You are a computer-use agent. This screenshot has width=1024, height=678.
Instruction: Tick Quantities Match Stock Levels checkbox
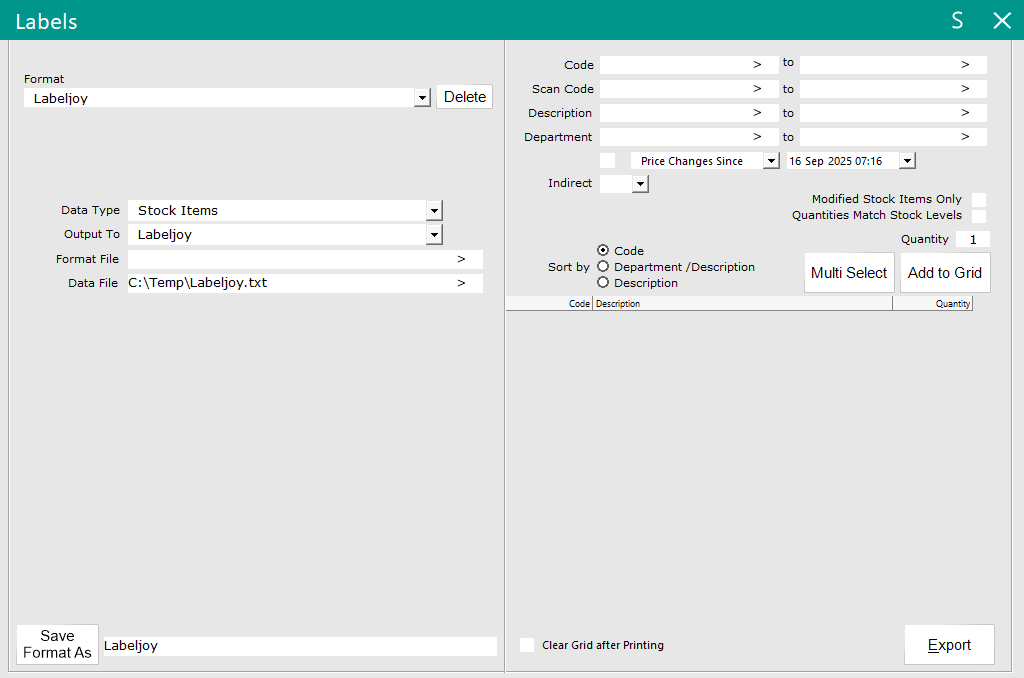pyautogui.click(x=979, y=216)
